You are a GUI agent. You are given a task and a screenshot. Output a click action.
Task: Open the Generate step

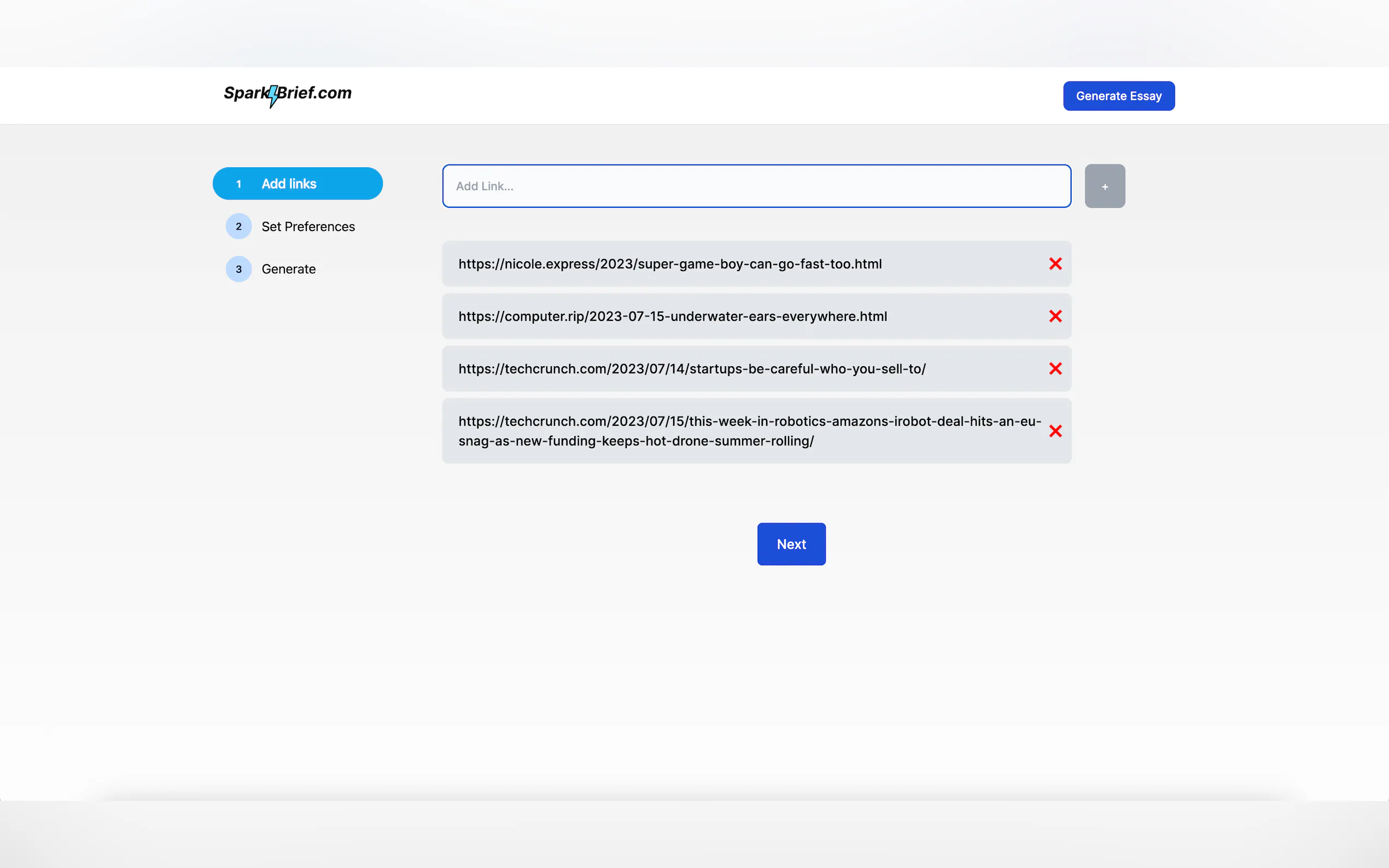coord(288,269)
